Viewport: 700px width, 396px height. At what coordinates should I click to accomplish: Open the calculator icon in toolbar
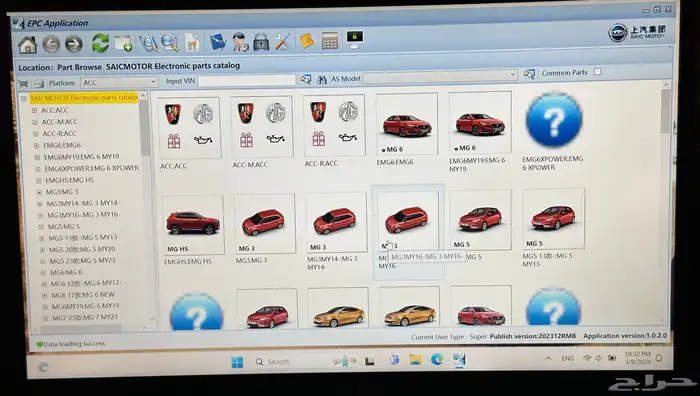[x=330, y=41]
